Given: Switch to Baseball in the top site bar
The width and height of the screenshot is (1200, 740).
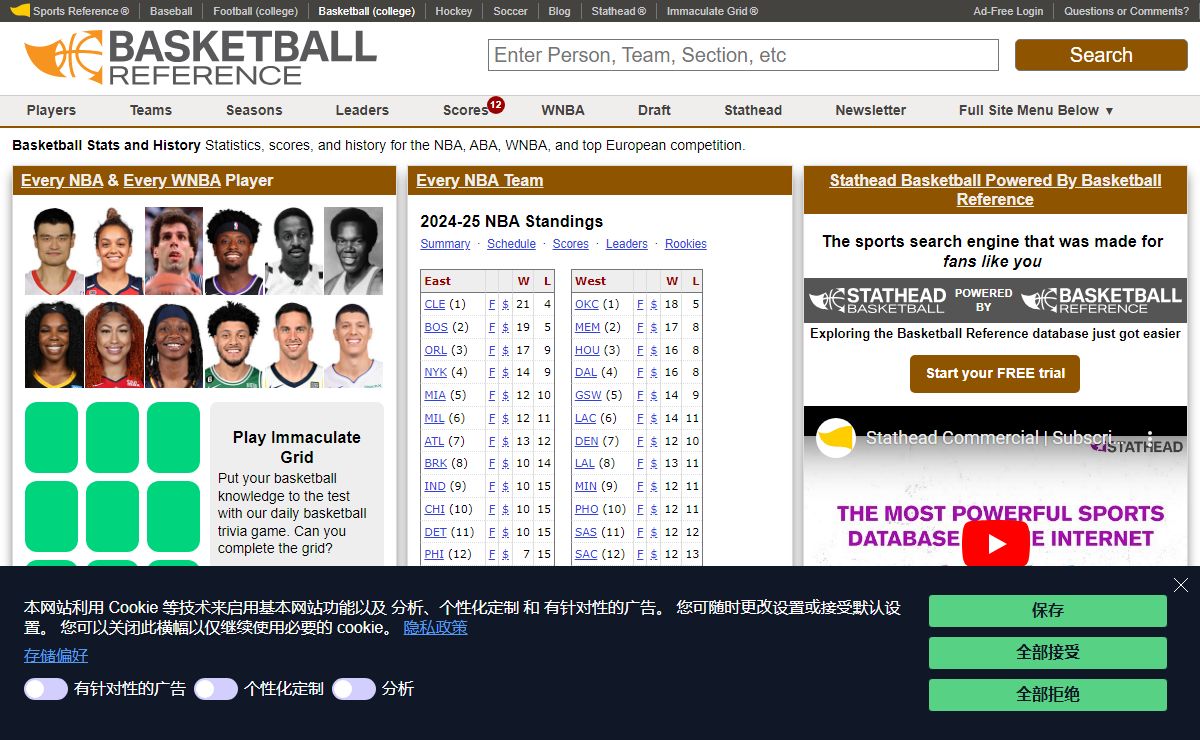Looking at the screenshot, I should pyautogui.click(x=171, y=11).
